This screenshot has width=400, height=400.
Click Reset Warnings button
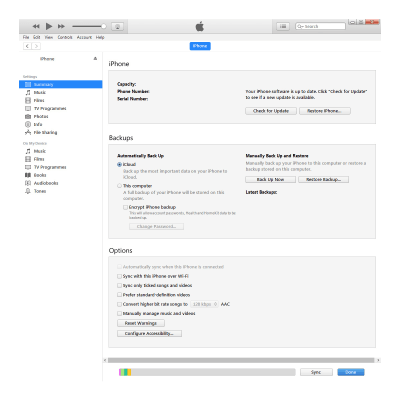point(141,323)
